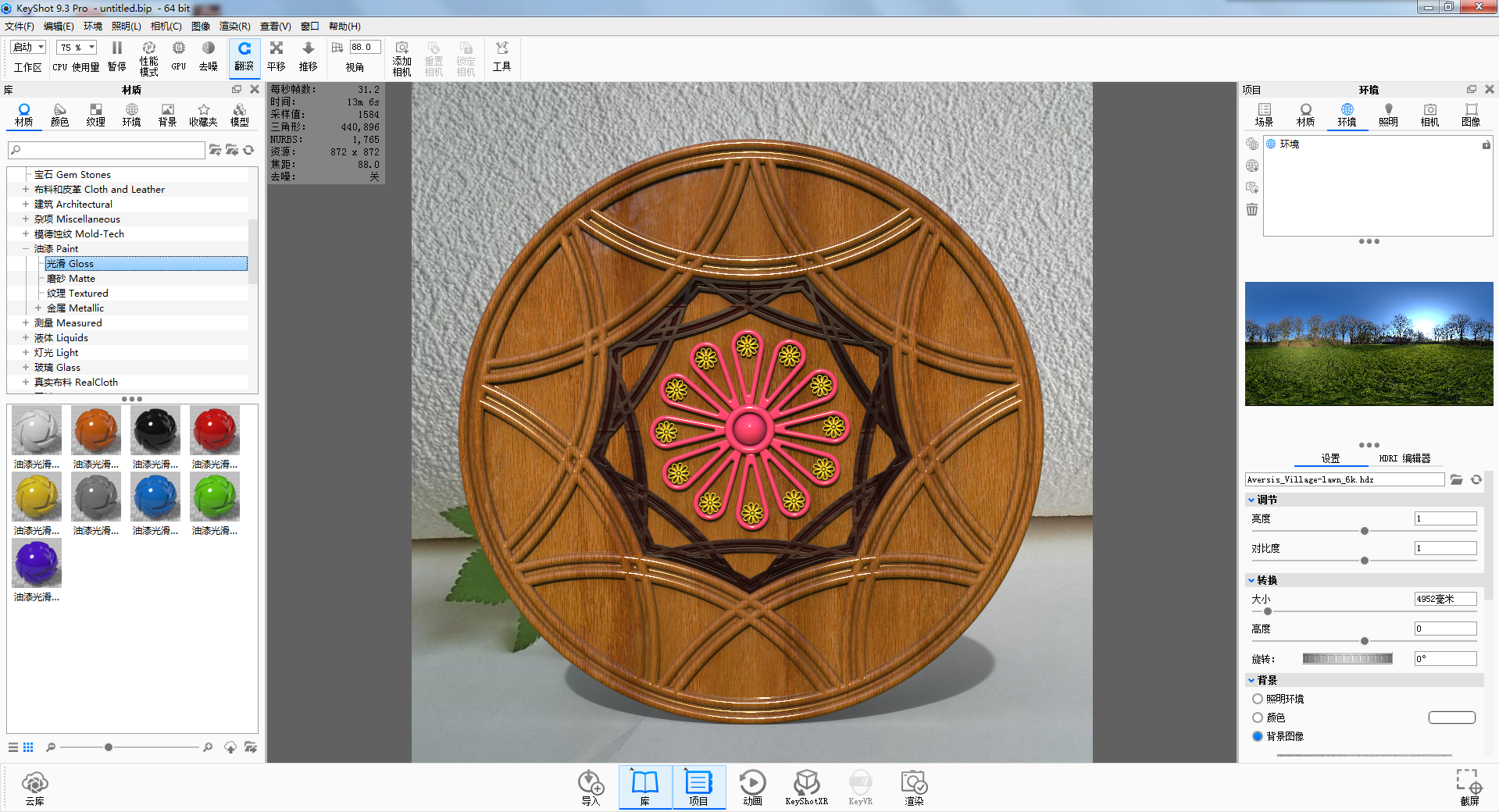The width and height of the screenshot is (1499, 812).
Task: Reload the HDRI environment file
Action: (x=1476, y=479)
